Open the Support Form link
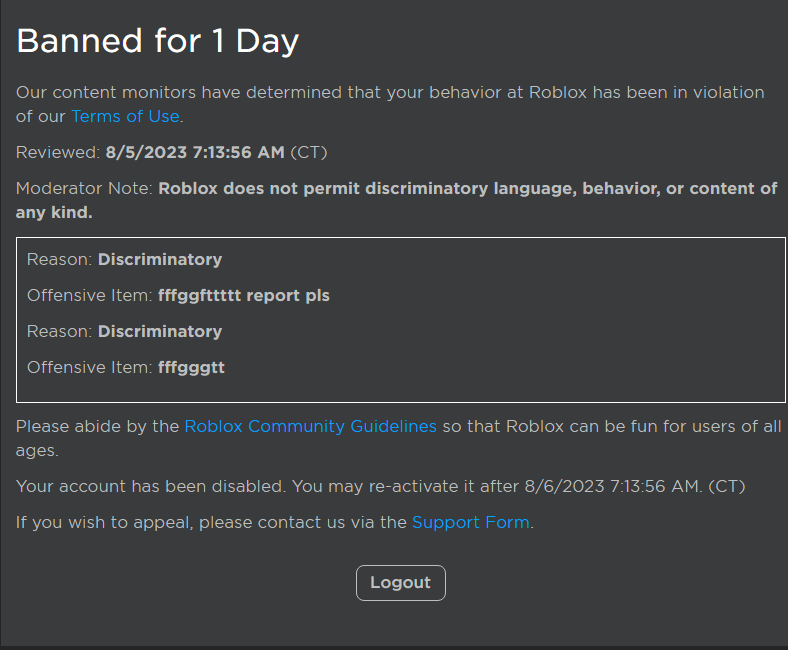The image size is (788, 650). [470, 522]
